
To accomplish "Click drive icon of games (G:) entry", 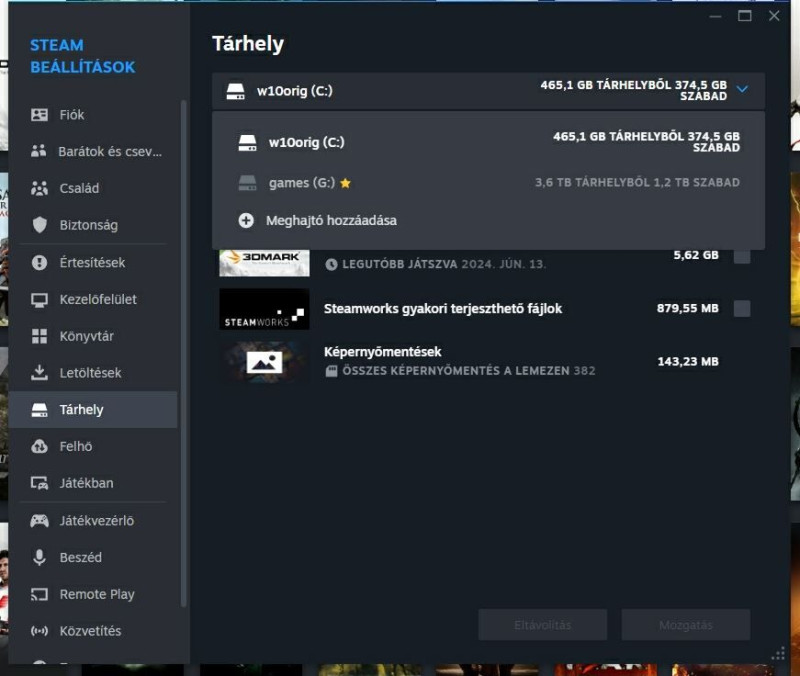I will pyautogui.click(x=247, y=183).
